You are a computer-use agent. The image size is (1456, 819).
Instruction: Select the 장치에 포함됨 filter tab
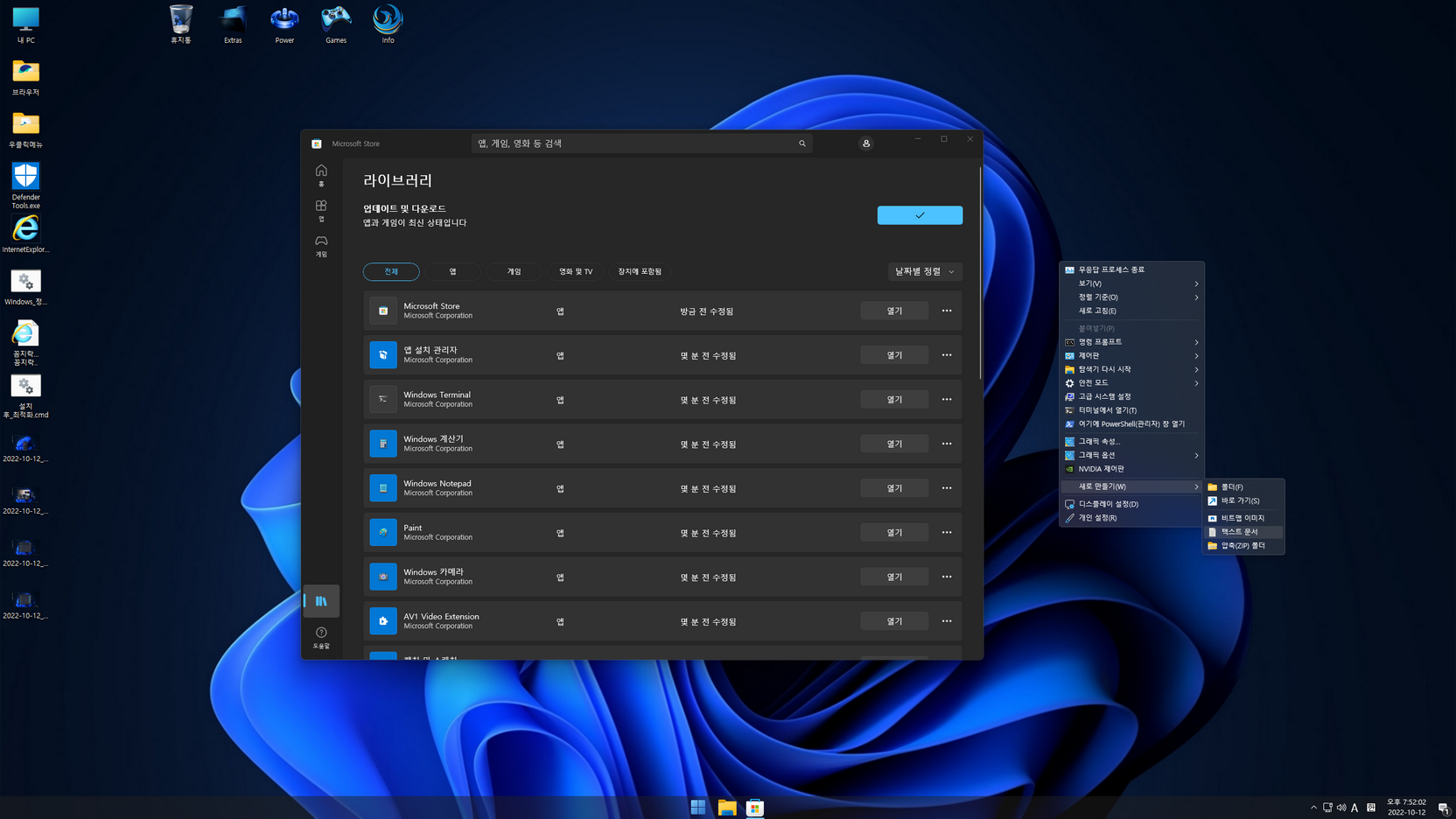tap(640, 271)
